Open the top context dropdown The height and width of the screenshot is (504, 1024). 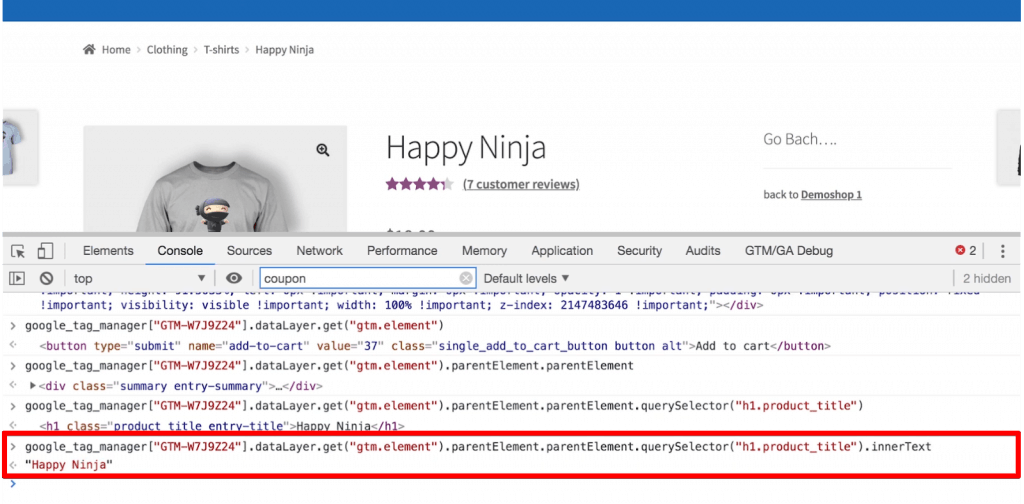[140, 279]
